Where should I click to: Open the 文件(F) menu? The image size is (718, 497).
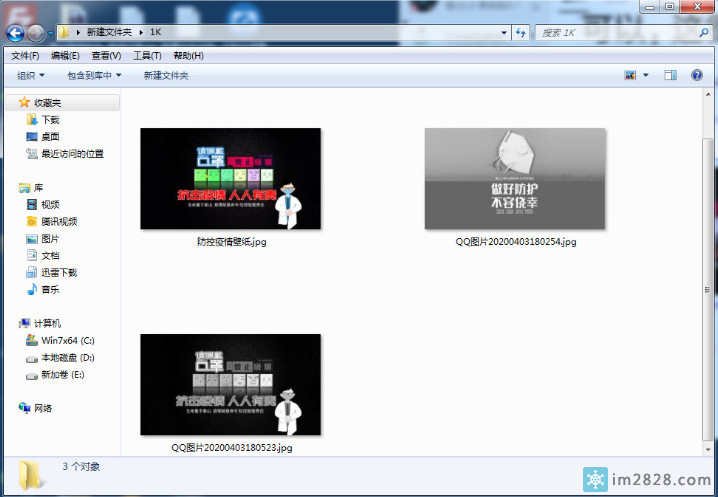pos(25,56)
